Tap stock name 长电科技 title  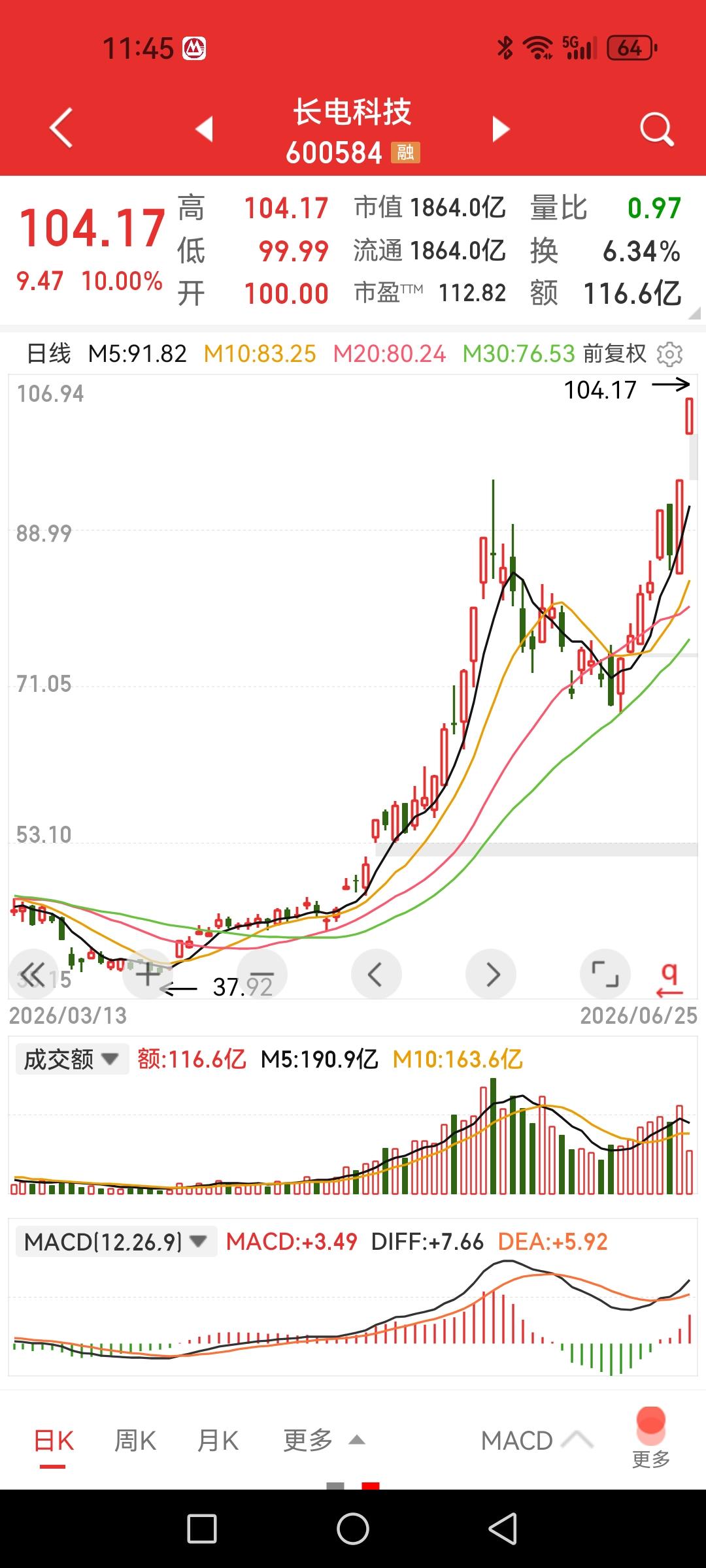352,112
